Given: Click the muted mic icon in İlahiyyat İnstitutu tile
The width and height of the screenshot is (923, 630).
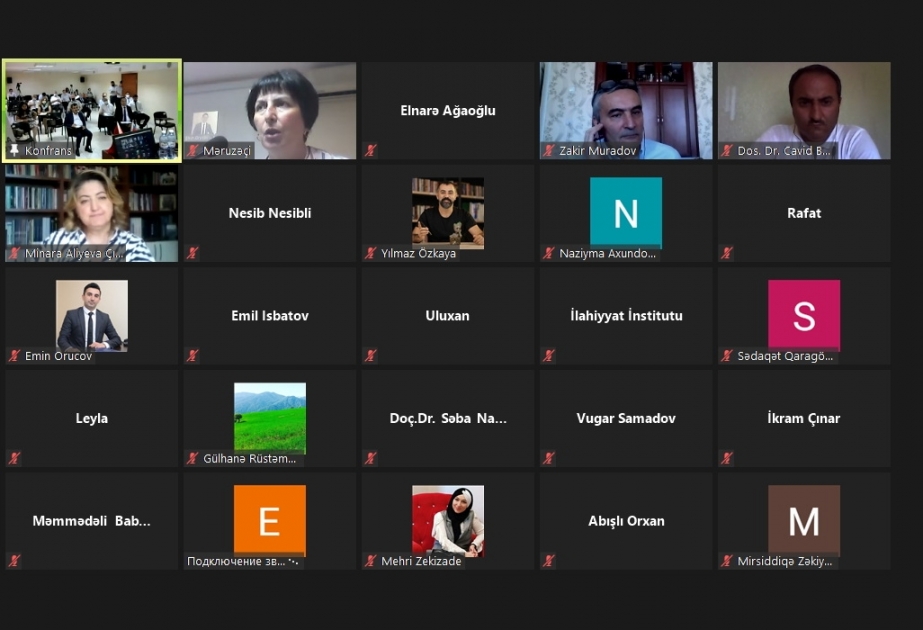Looking at the screenshot, I should coord(549,356).
